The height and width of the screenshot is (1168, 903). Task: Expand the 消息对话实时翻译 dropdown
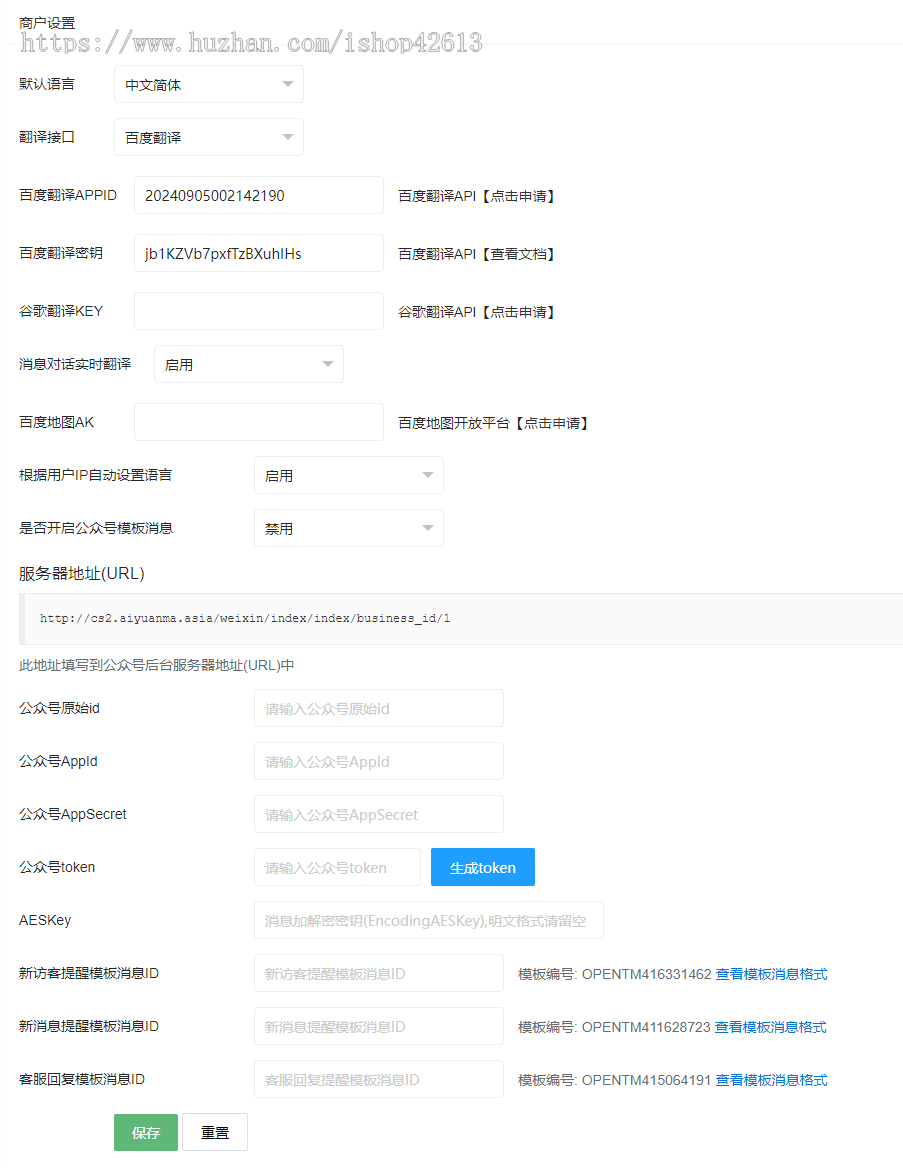[249, 364]
